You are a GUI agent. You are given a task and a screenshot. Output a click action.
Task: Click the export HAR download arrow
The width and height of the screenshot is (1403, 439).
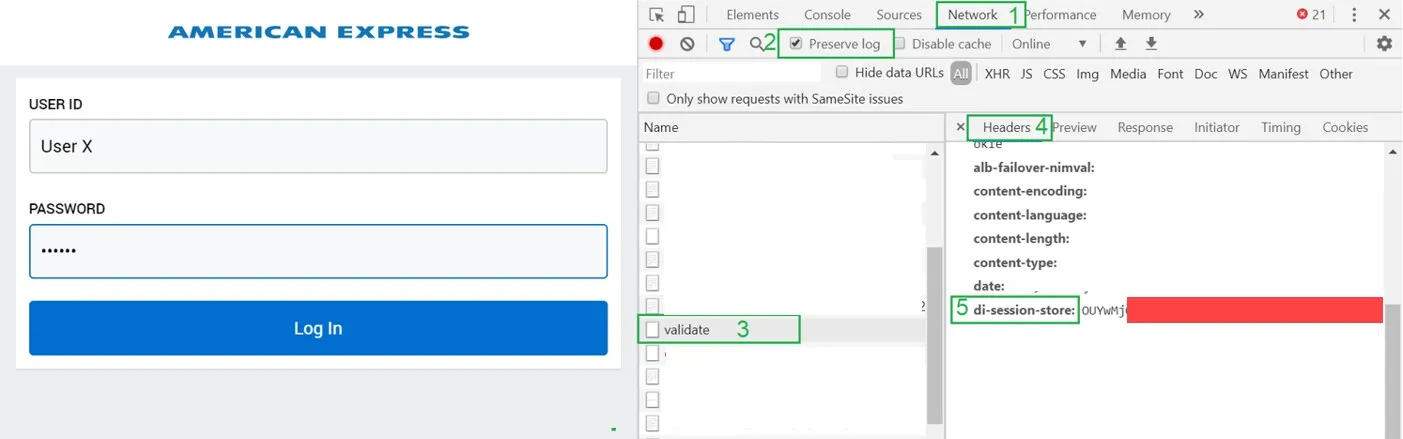(1151, 44)
